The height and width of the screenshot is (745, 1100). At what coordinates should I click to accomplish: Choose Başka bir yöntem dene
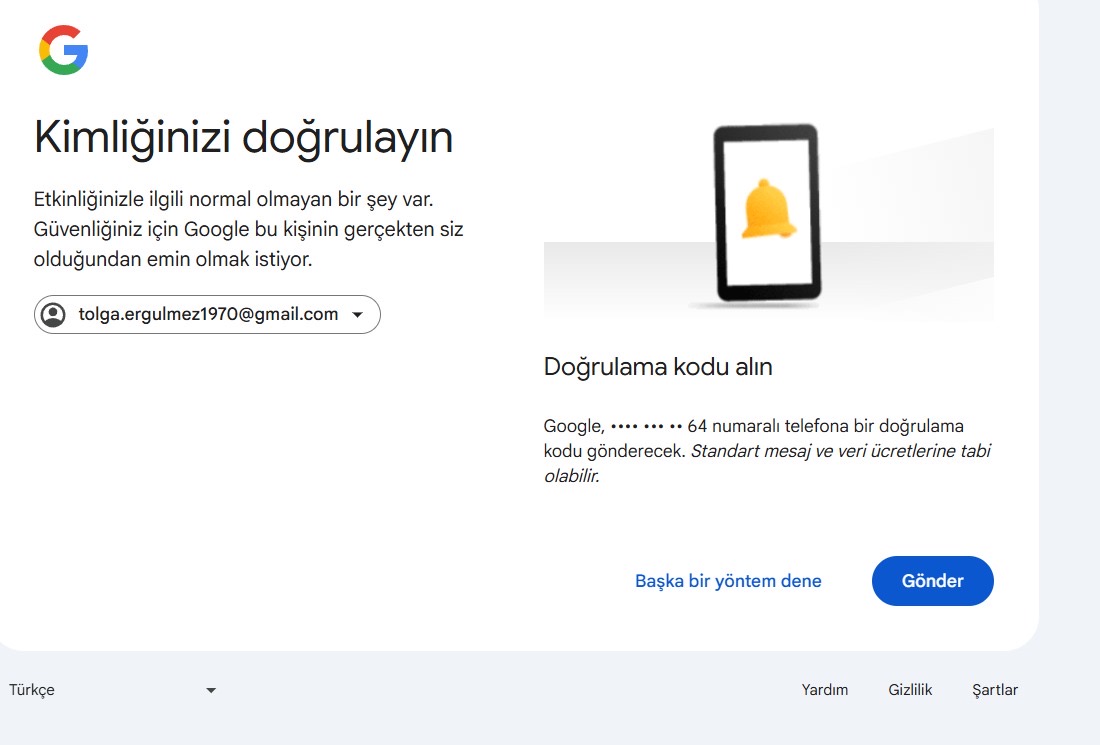(728, 581)
